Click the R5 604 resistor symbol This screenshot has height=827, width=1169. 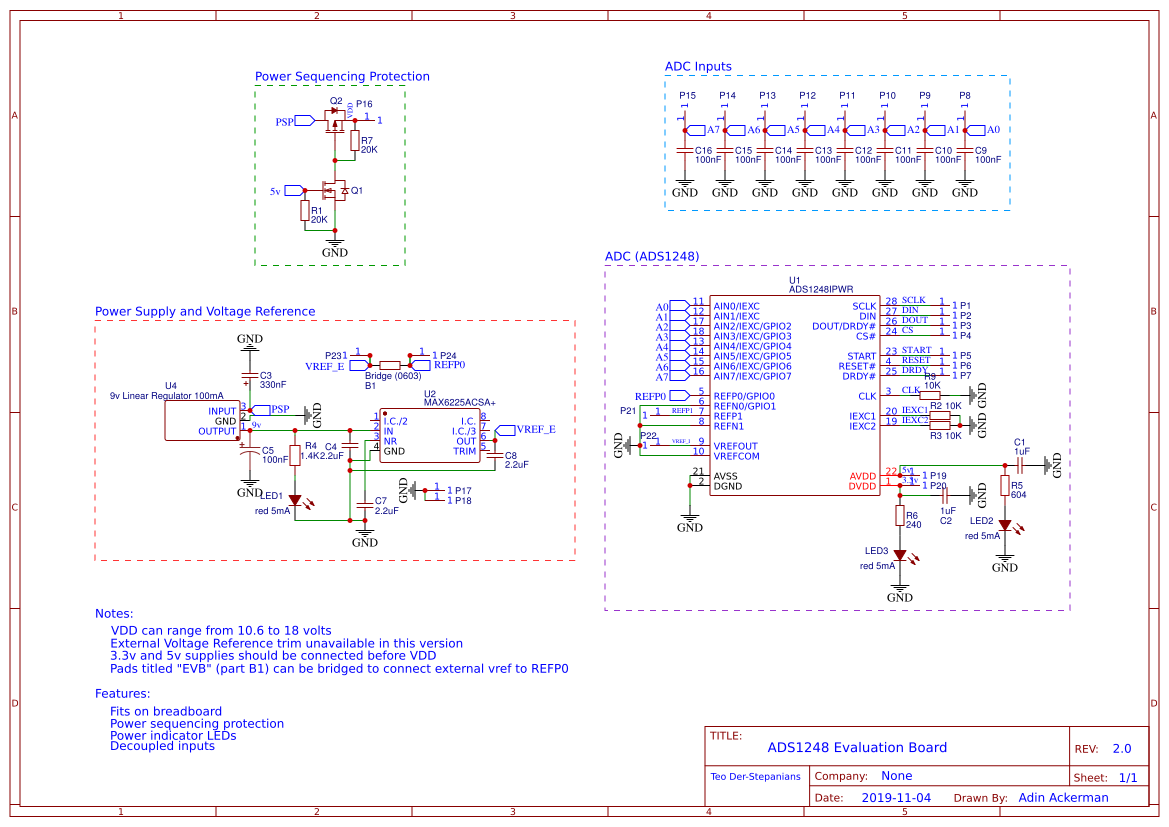[x=1005, y=486]
